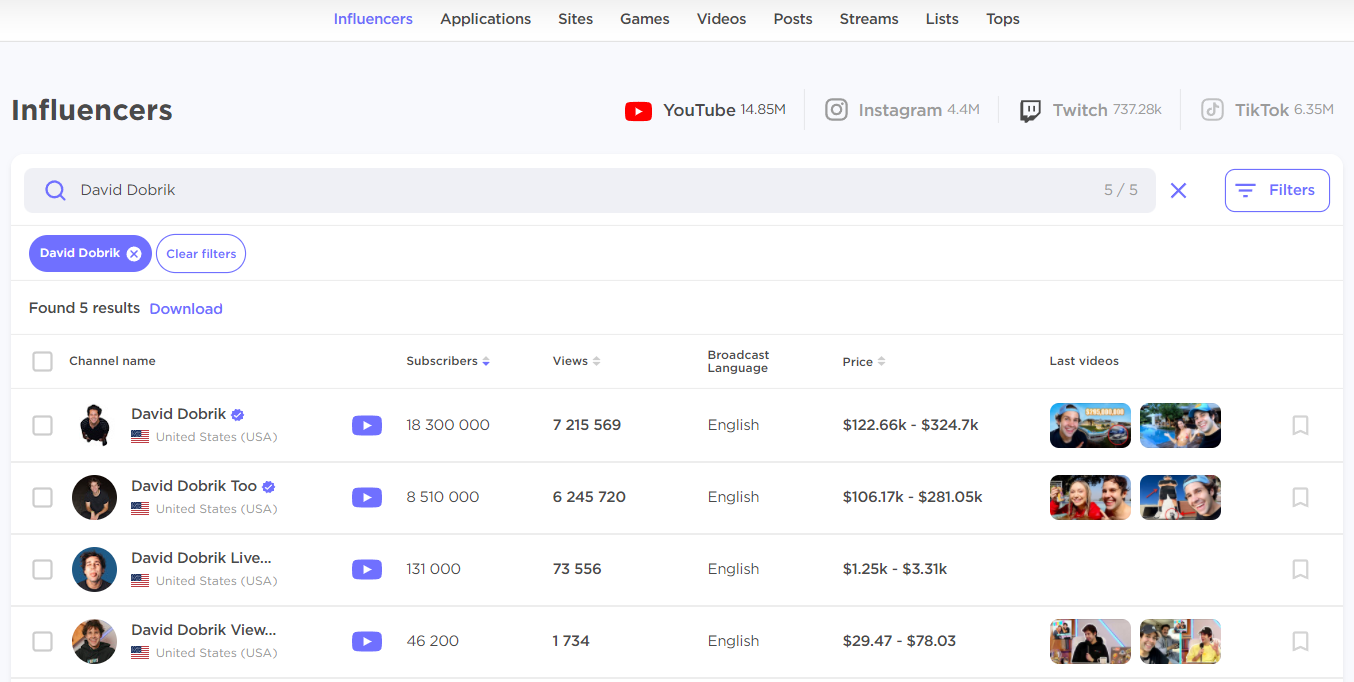Viewport: 1354px width, 682px height.
Task: Switch to the Lists tab
Action: tap(942, 19)
